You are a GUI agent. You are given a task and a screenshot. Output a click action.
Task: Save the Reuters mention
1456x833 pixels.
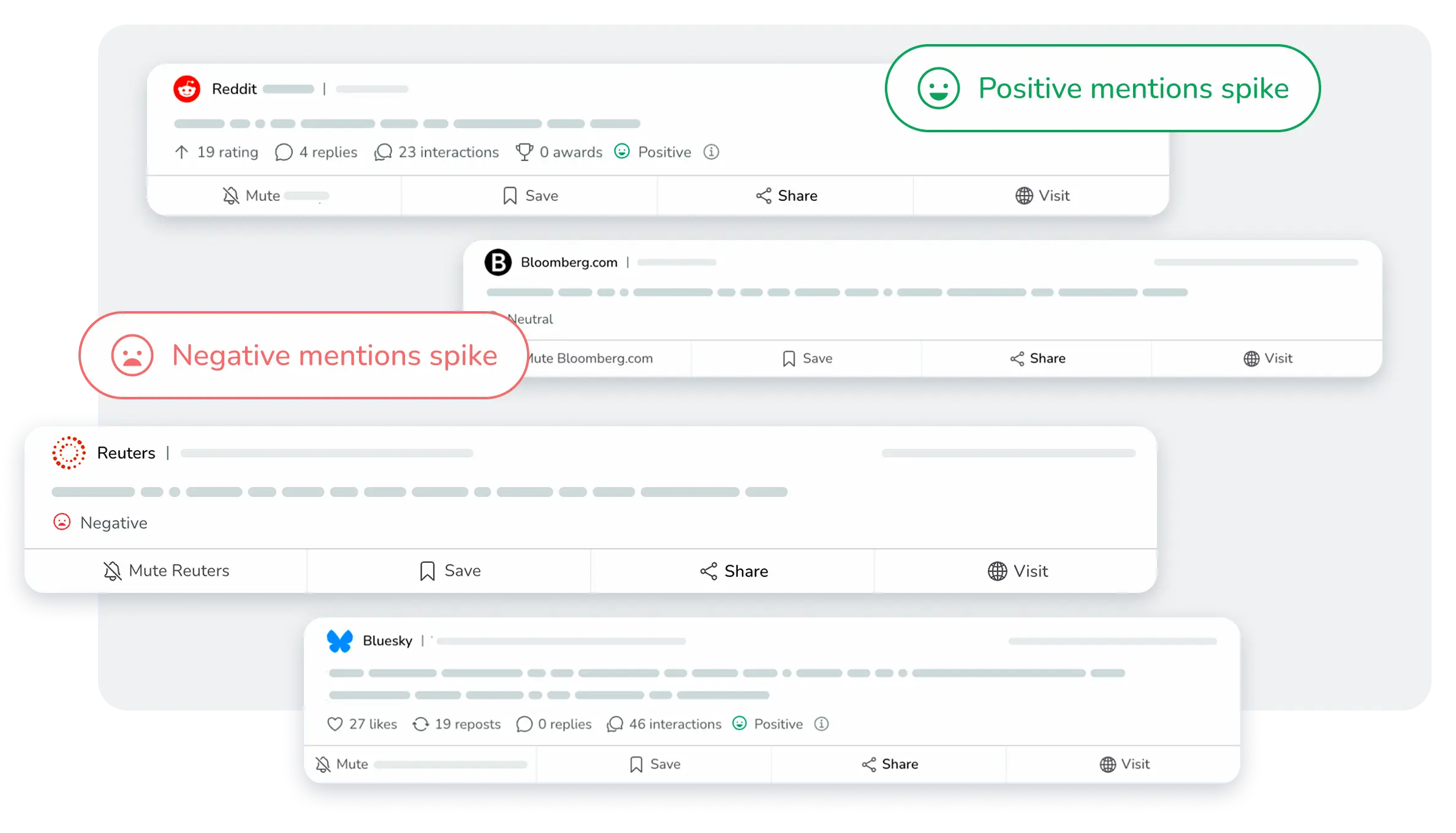pos(450,571)
